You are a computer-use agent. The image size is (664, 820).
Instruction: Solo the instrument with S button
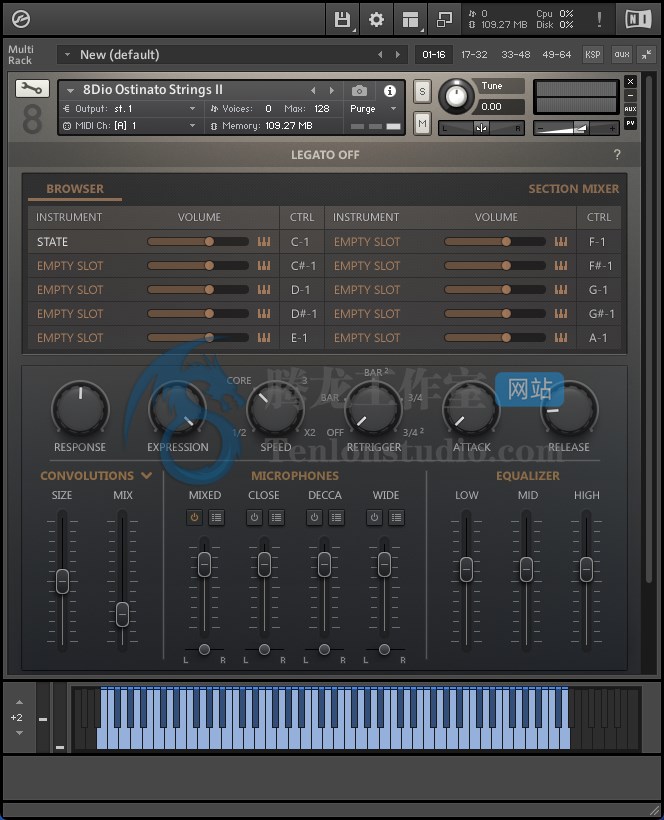click(422, 92)
